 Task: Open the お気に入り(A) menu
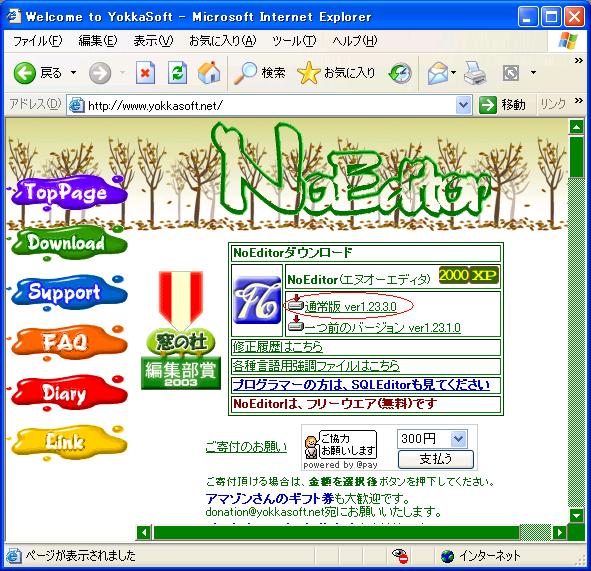coord(222,40)
